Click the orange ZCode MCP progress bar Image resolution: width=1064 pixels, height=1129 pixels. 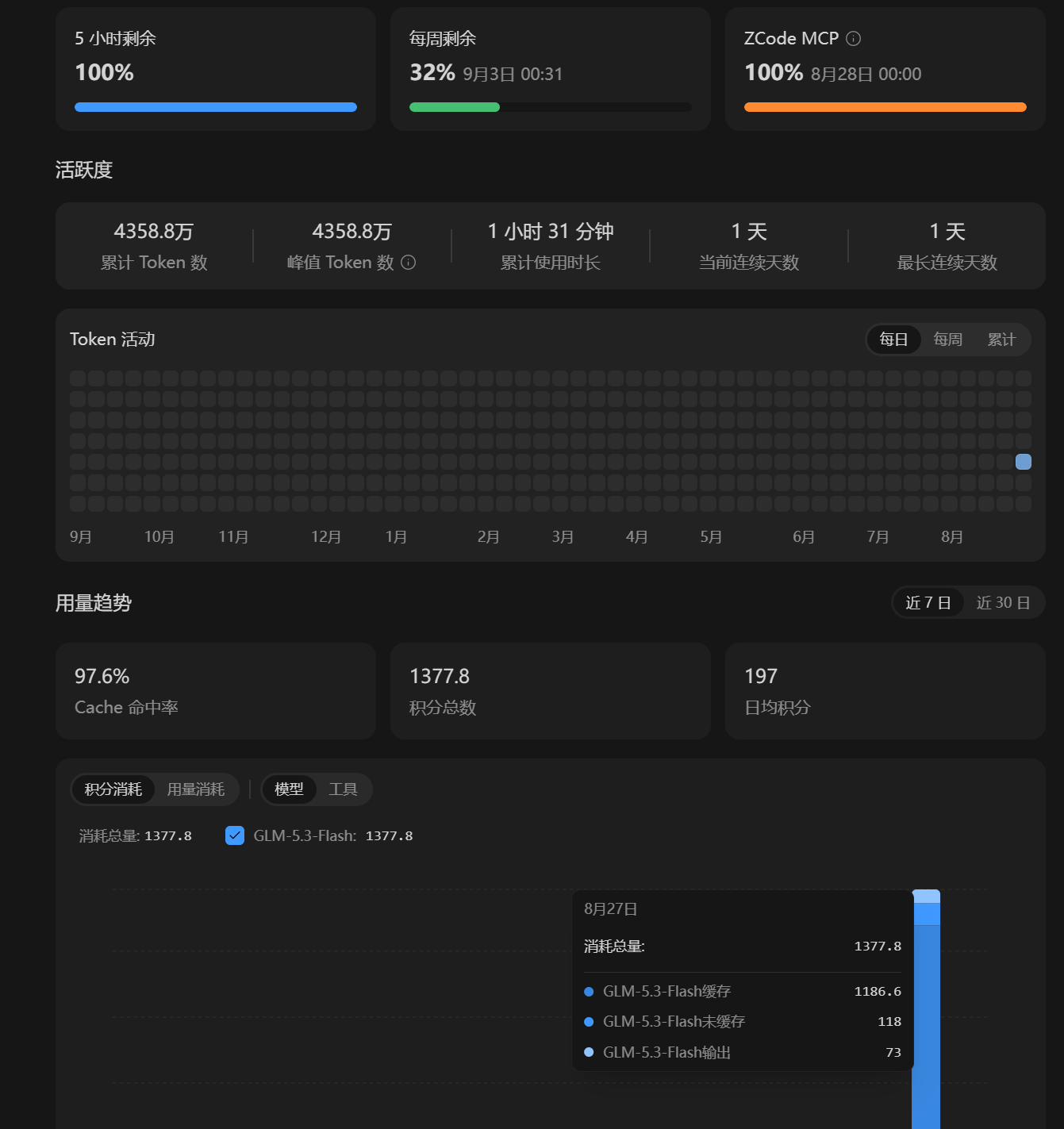coord(885,107)
